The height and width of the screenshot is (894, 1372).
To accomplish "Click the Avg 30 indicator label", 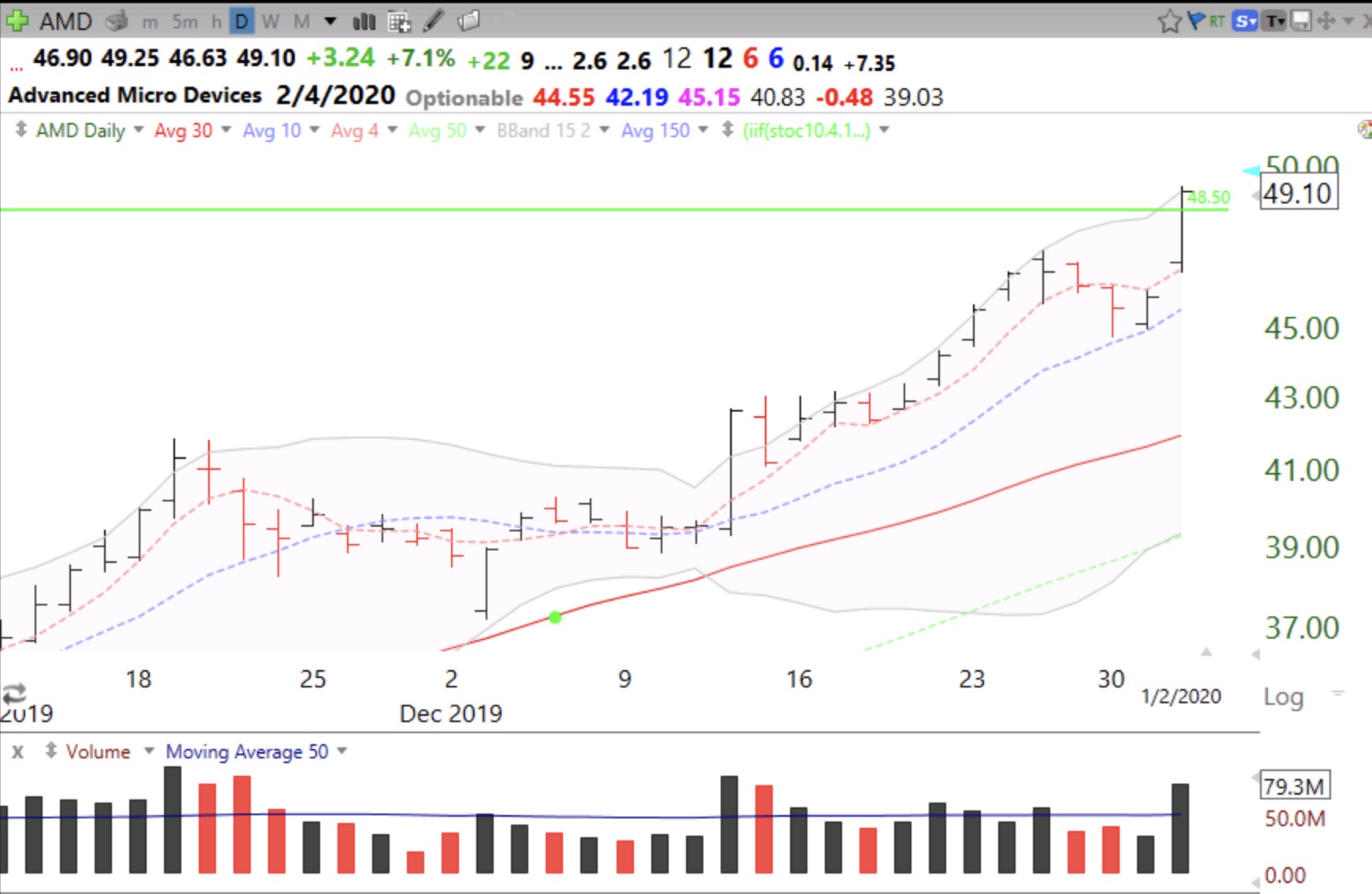I will click(183, 130).
